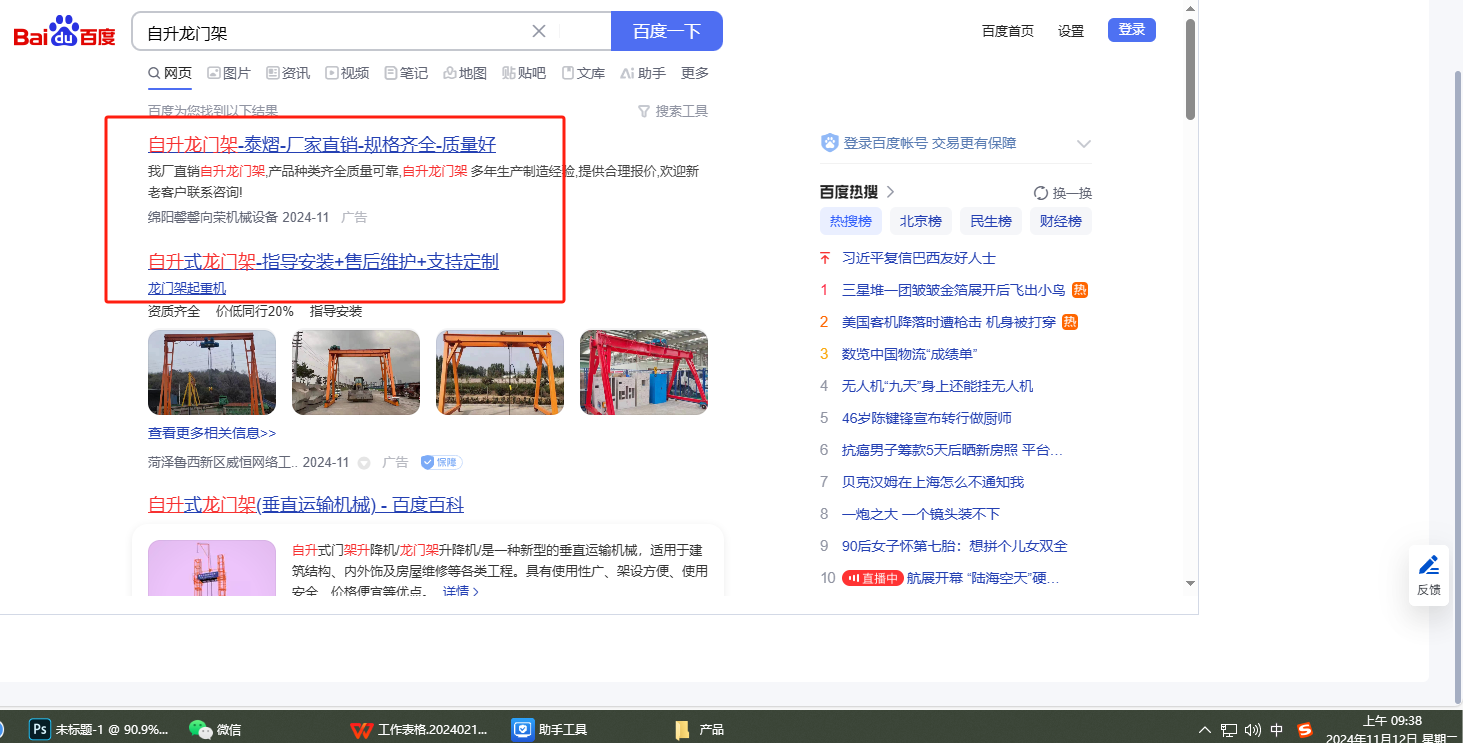Open WPS 工作表格 in the taskbar
This screenshot has width=1463, height=743.
click(x=420, y=729)
